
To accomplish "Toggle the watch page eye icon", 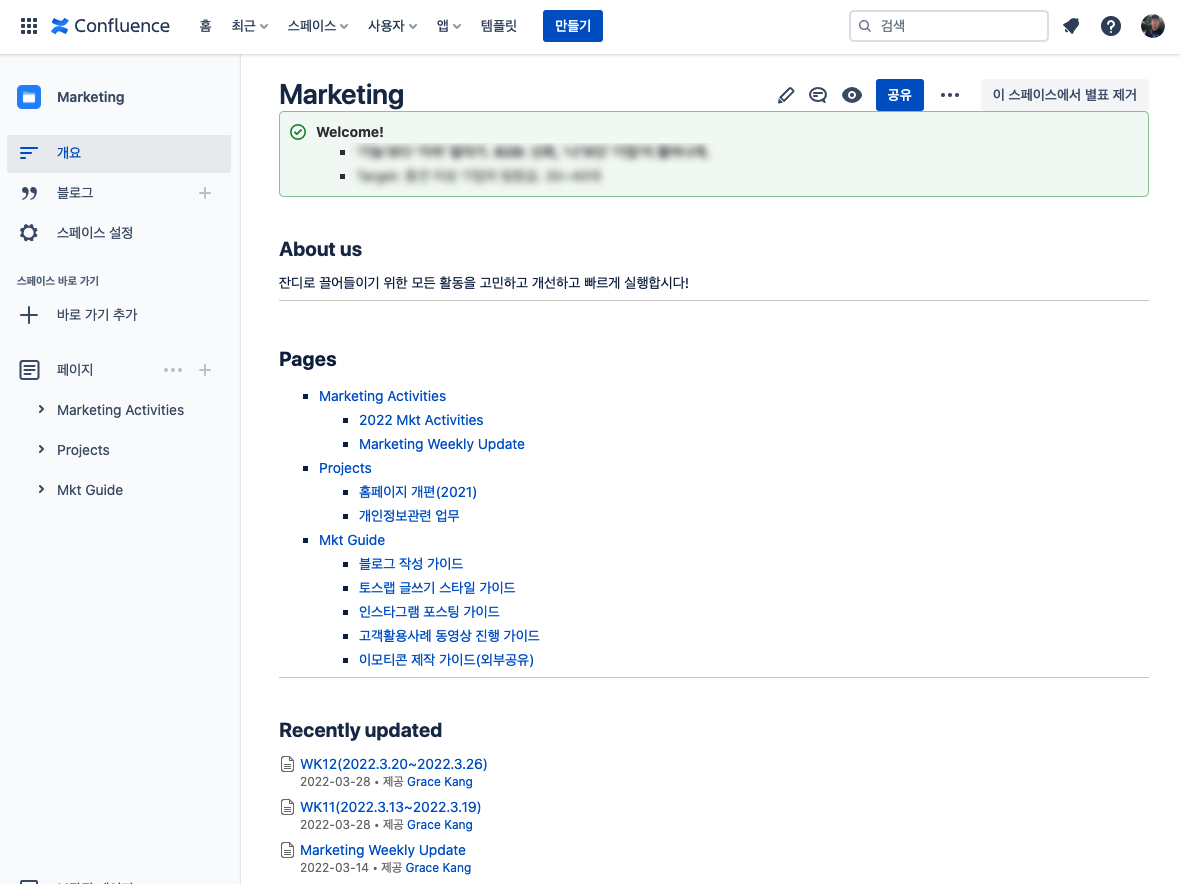I will pyautogui.click(x=852, y=95).
